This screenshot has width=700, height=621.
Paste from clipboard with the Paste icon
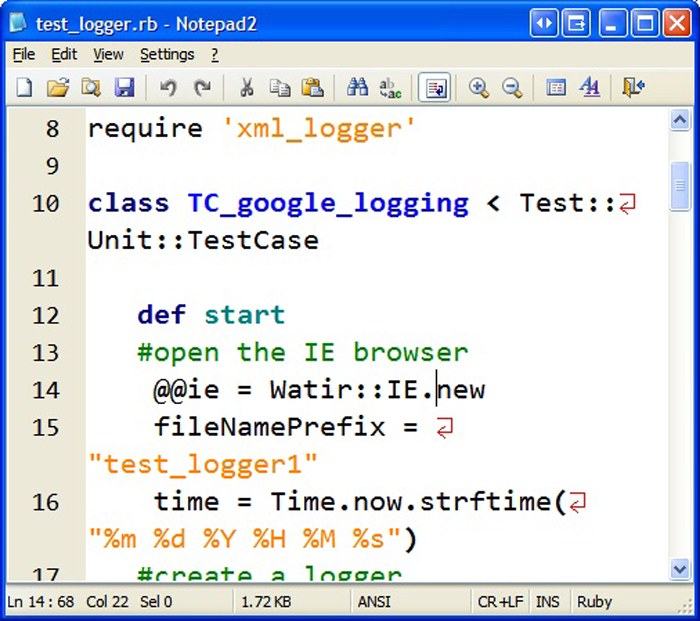click(312, 87)
